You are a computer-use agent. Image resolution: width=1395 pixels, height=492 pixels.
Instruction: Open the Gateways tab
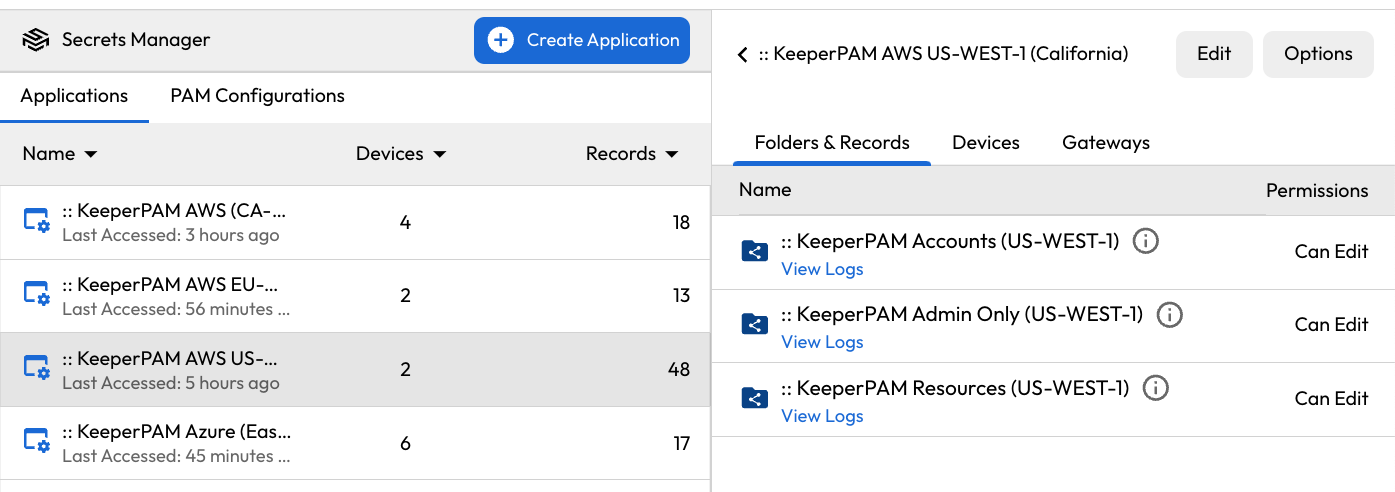click(x=1105, y=143)
